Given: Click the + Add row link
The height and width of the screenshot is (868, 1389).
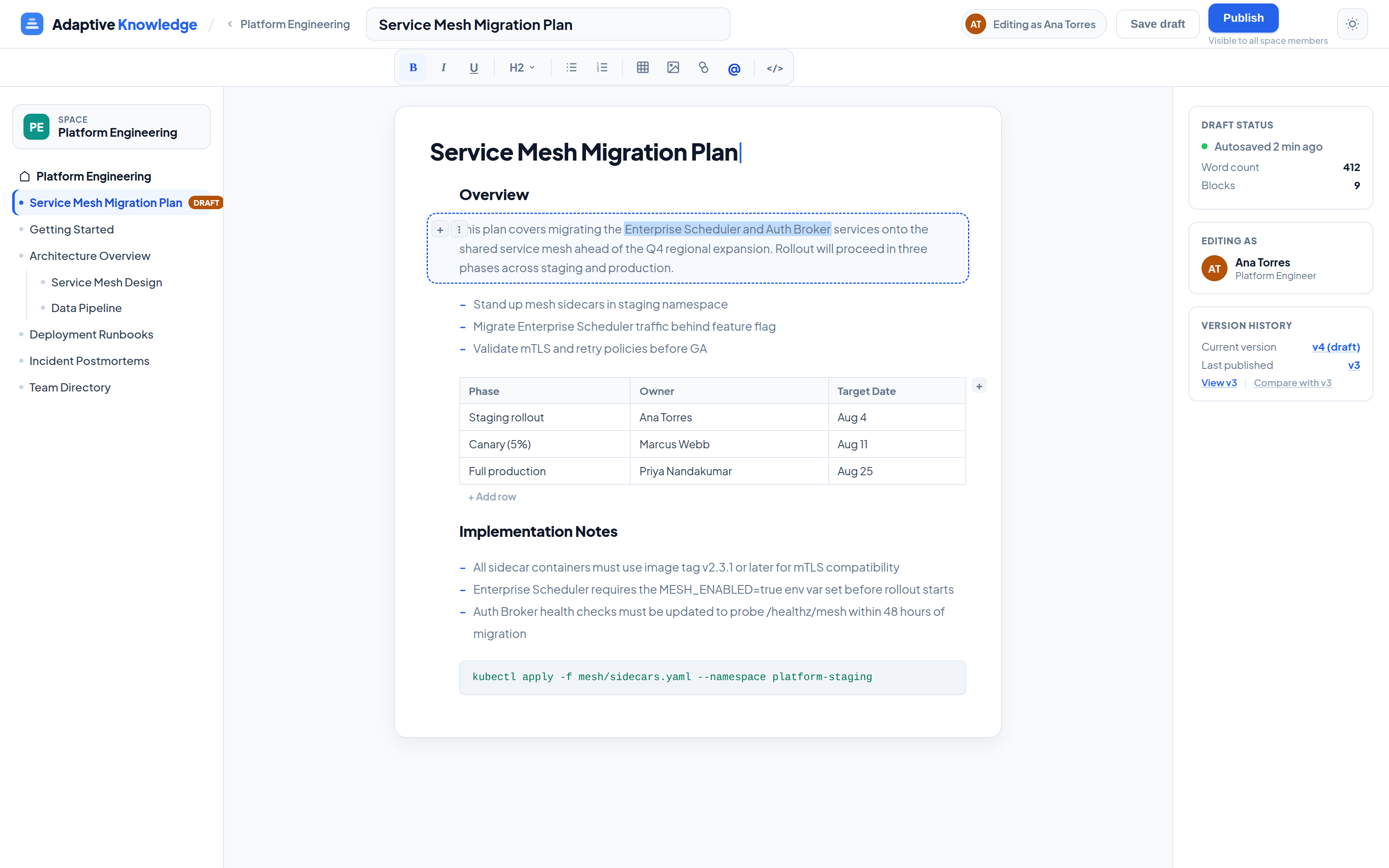Looking at the screenshot, I should click(x=493, y=496).
